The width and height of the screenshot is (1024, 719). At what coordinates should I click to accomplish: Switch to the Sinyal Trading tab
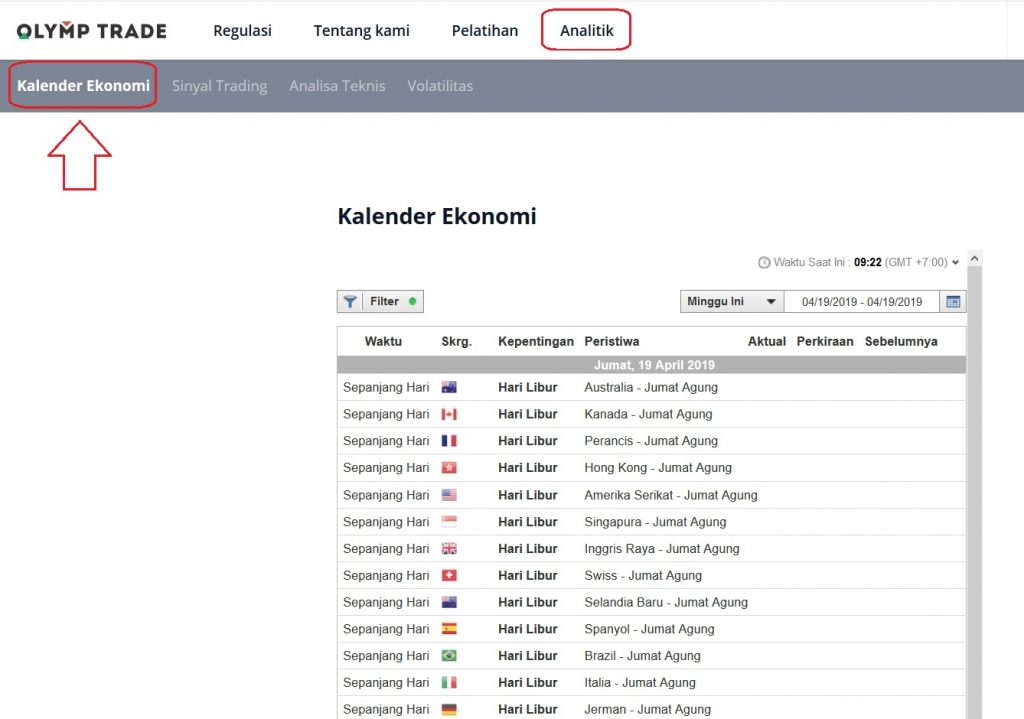click(x=219, y=86)
